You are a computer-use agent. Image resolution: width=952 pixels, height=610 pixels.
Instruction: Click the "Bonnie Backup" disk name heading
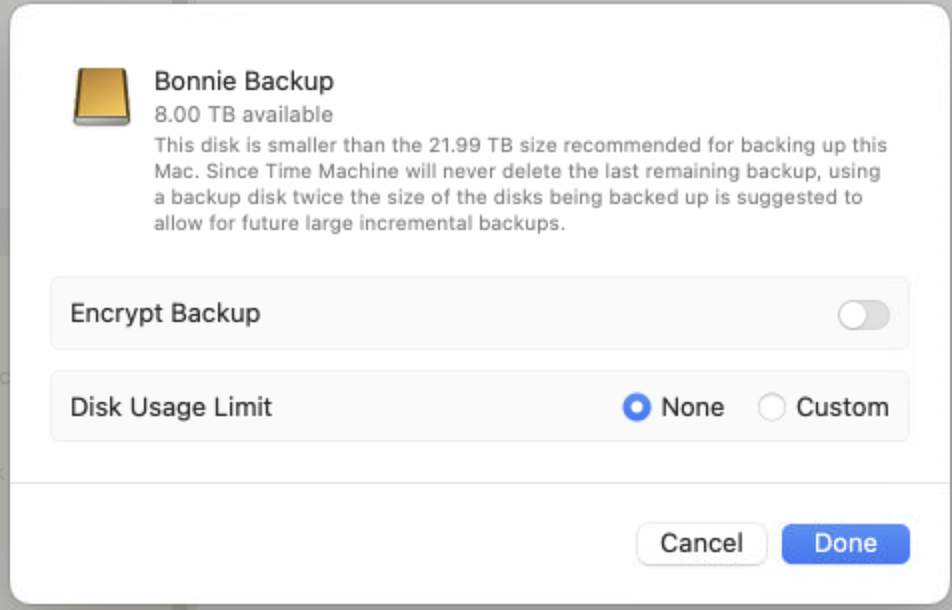pyautogui.click(x=243, y=81)
